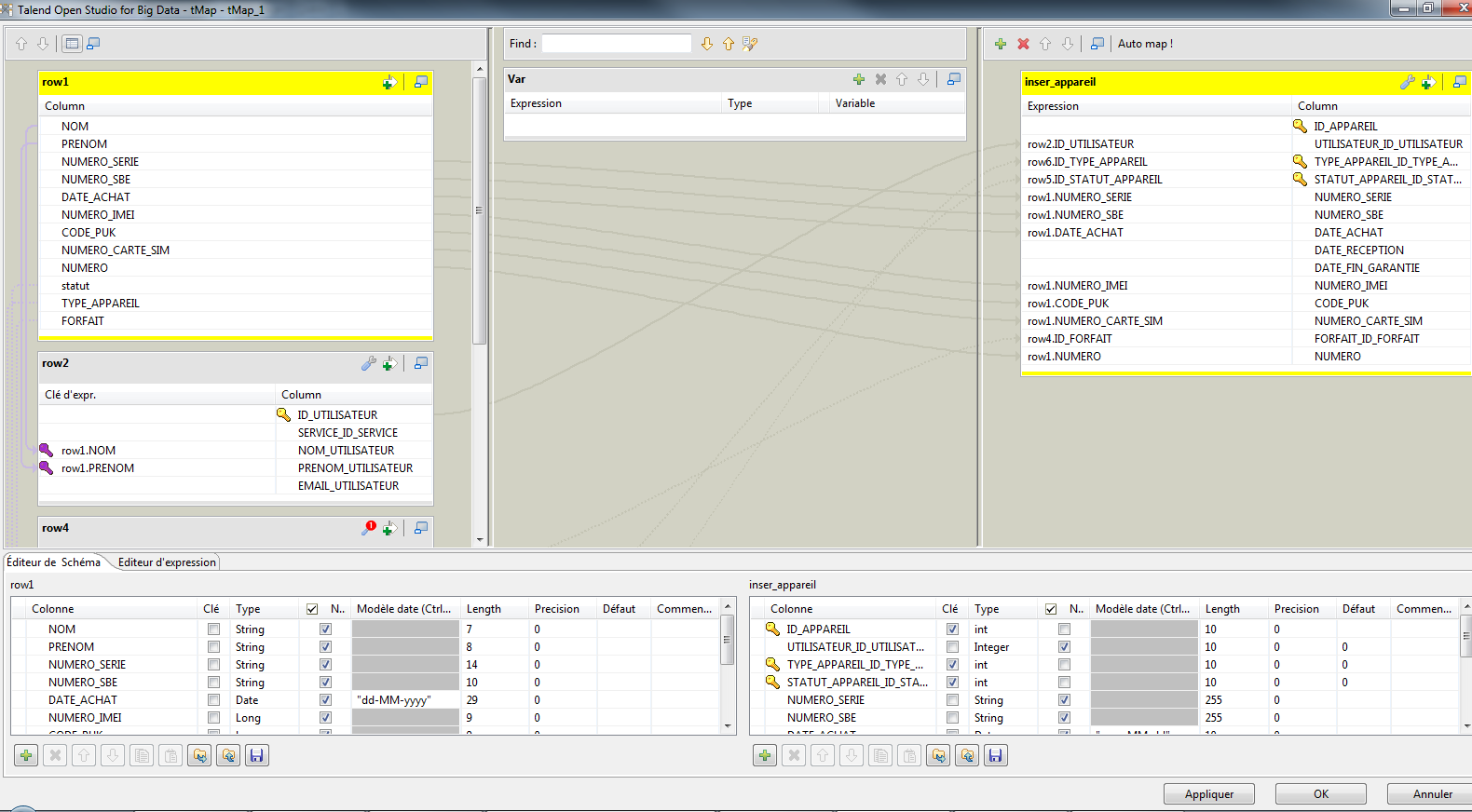
Task: Toggle nullable for TYPE_APPAREIL_ID_TYPE column
Action: [1064, 665]
